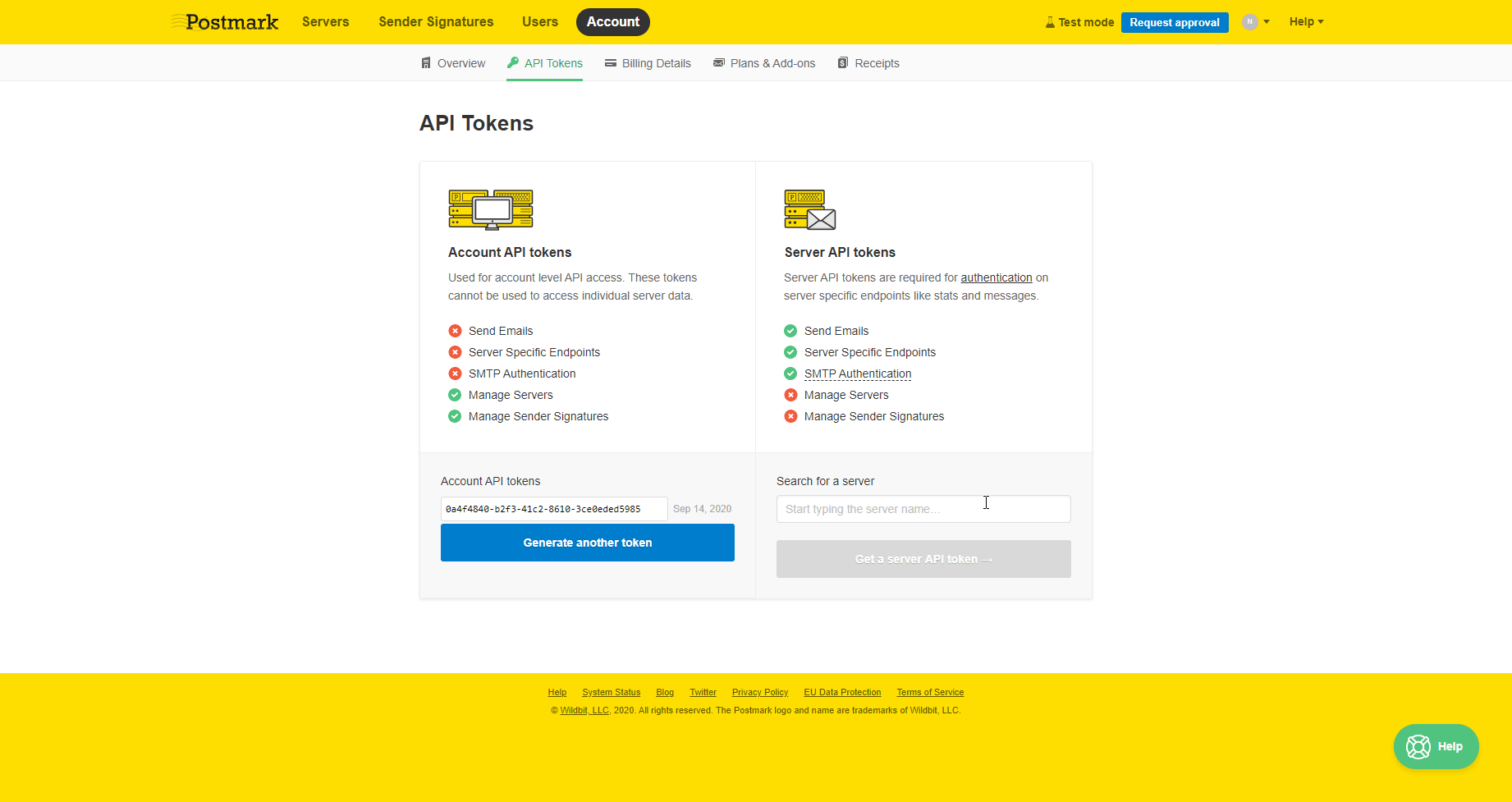Click the Request approval button
The image size is (1512, 802).
point(1174,22)
